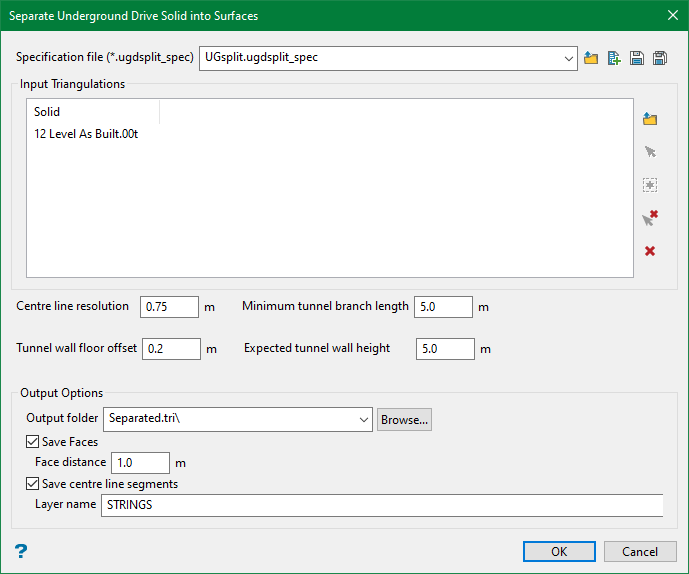Click the Save As specification icon
The width and height of the screenshot is (689, 574).
[x=660, y=58]
